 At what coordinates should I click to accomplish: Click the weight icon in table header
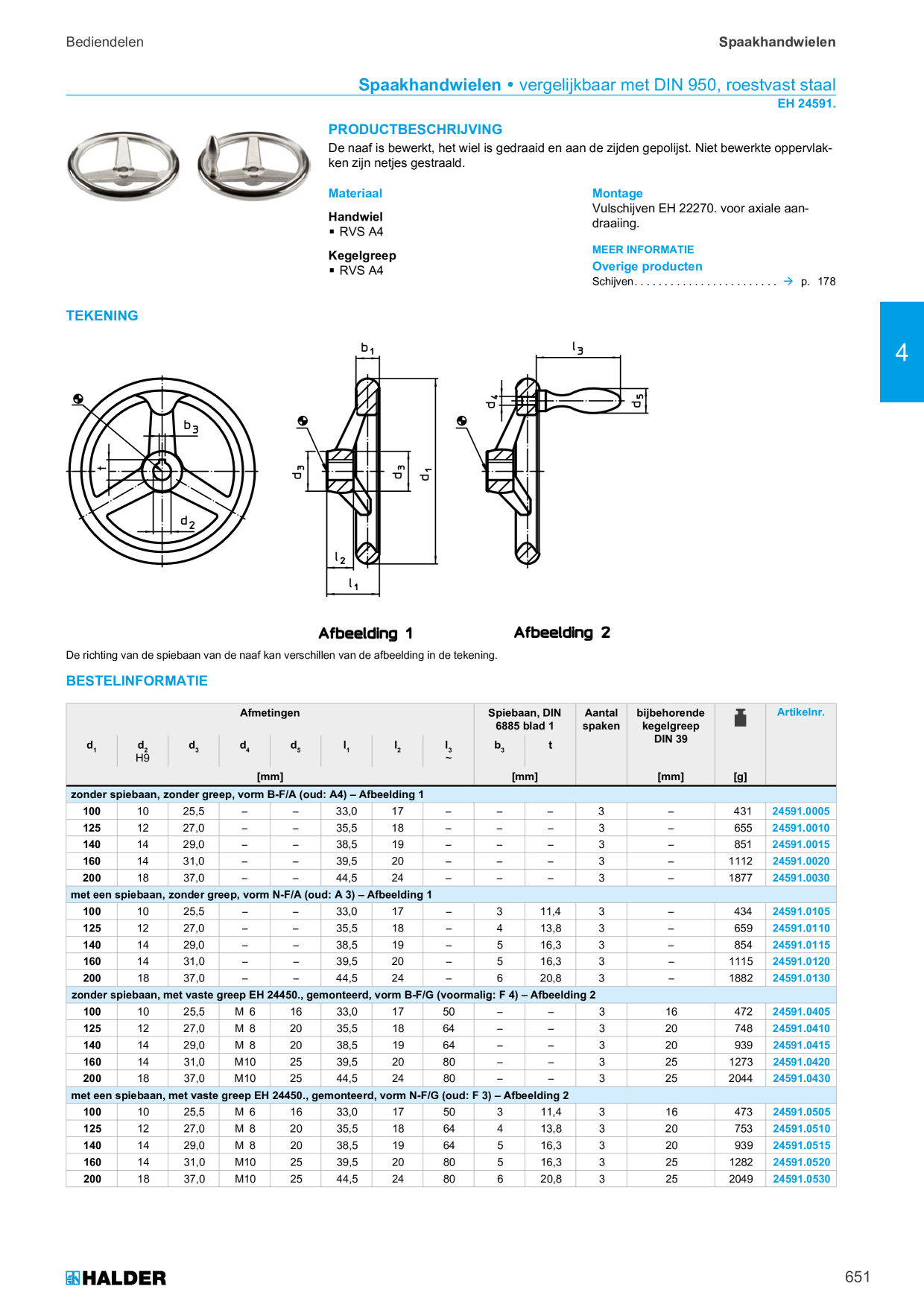coord(740,718)
